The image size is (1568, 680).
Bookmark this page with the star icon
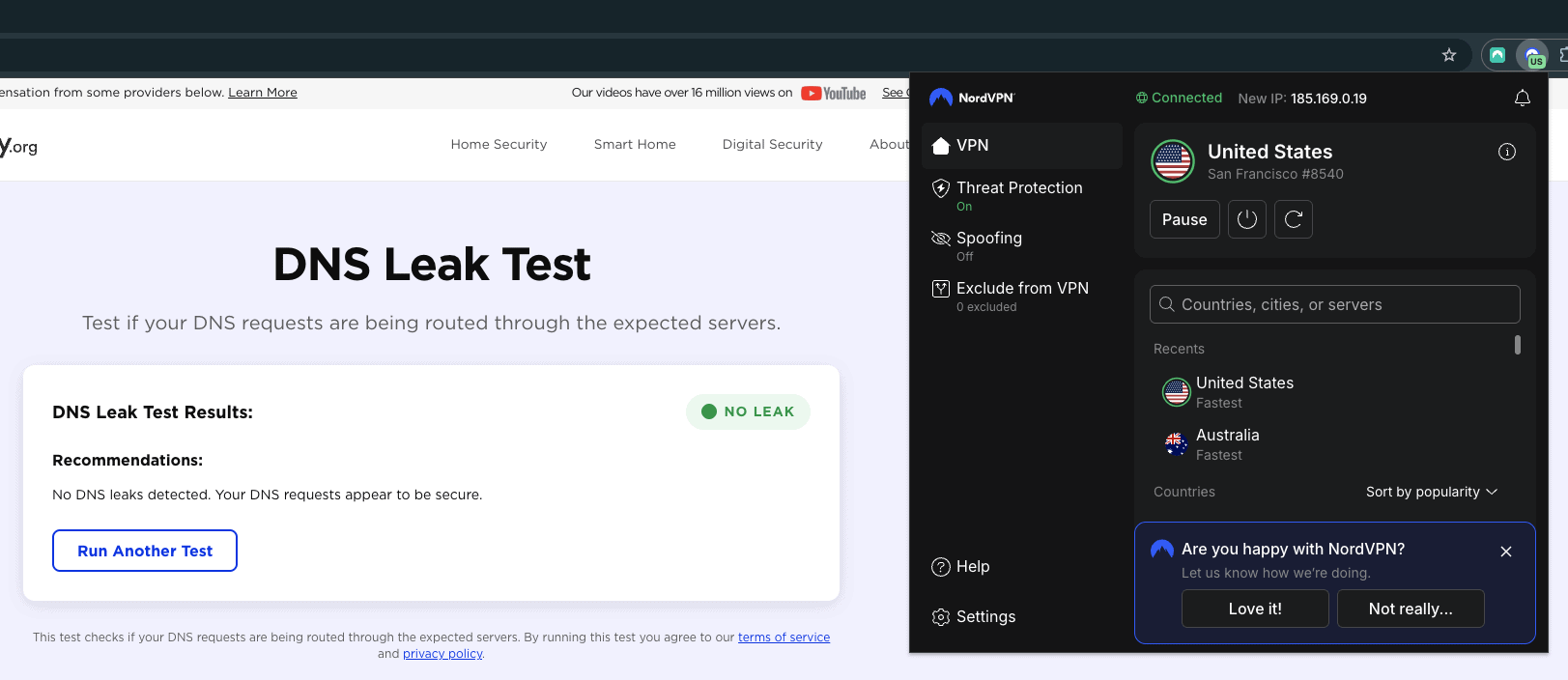pos(1449,55)
